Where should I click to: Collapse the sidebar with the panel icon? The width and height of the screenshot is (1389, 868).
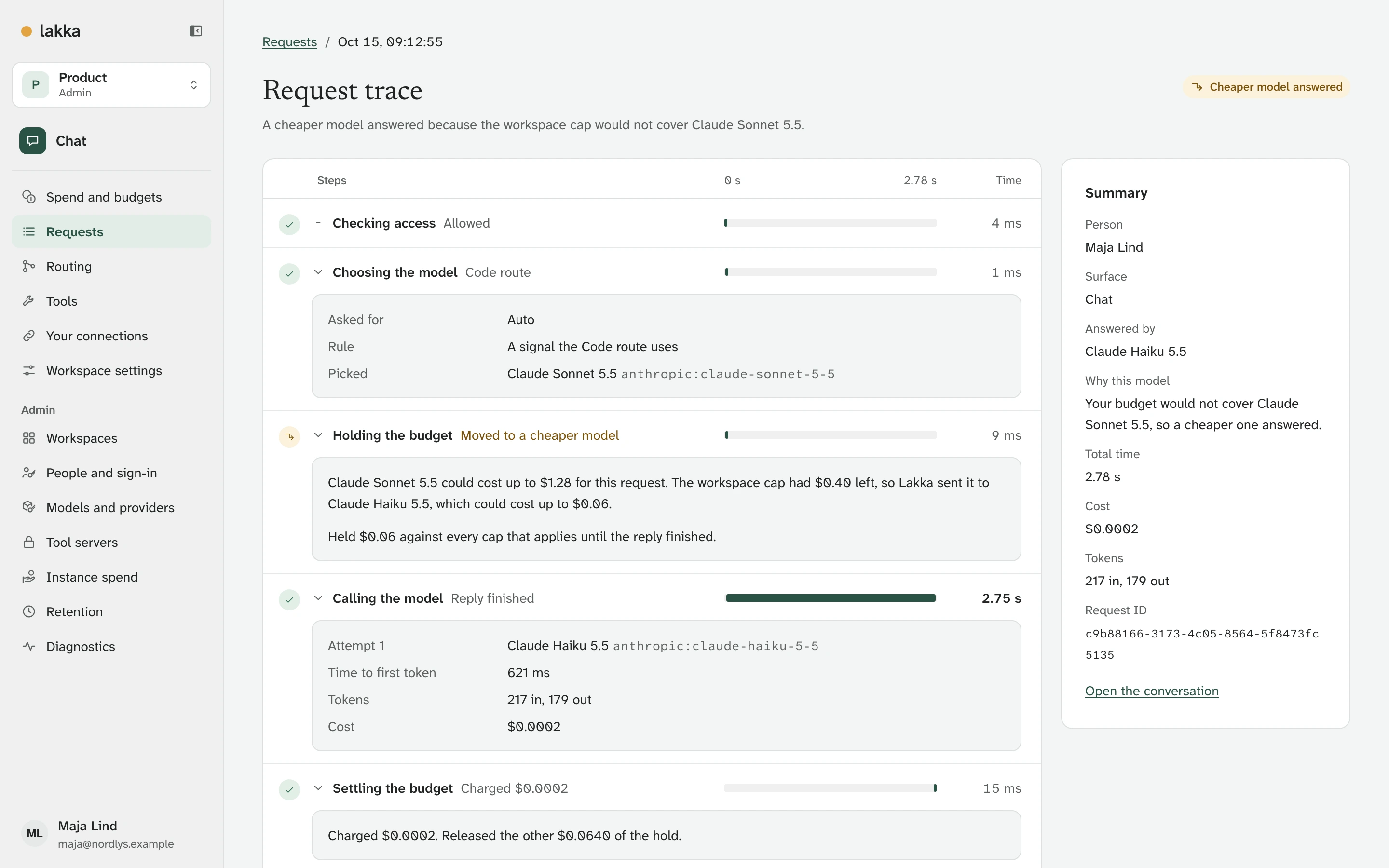coord(196,31)
